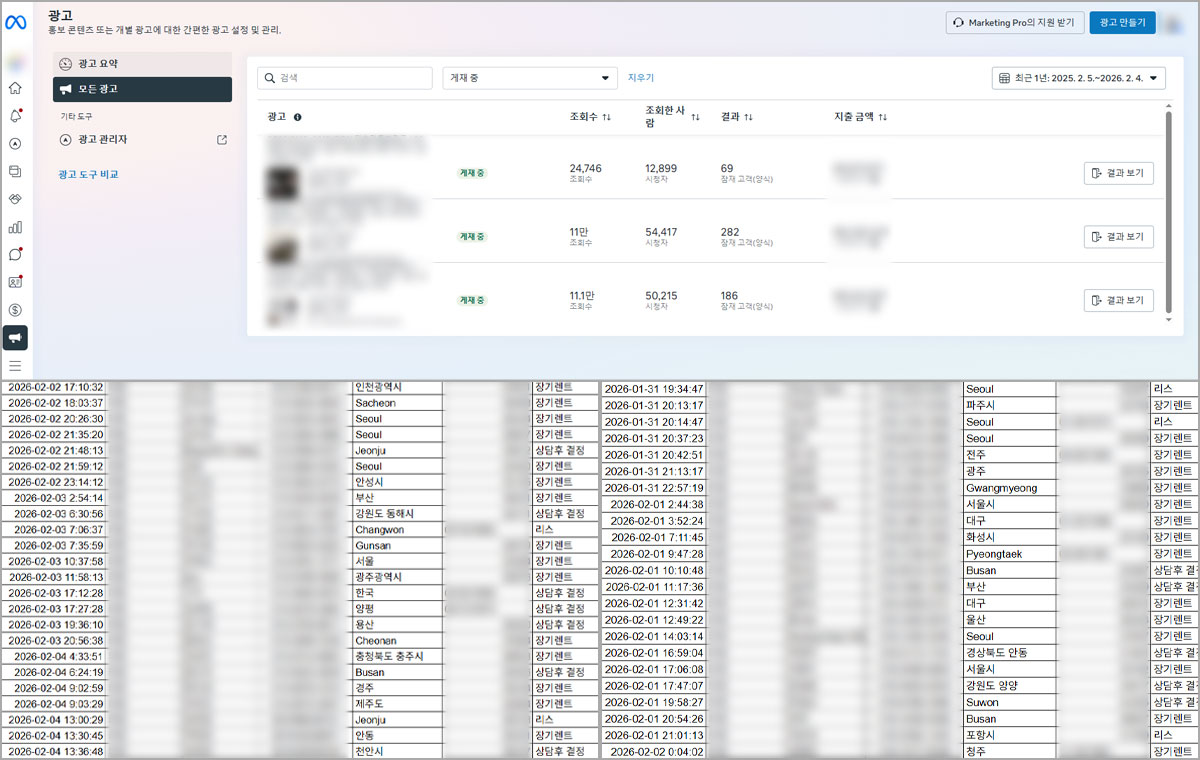Screen dimensions: 1200x760
Task: Click the info icon beside 광고 header
Action: click(298, 117)
